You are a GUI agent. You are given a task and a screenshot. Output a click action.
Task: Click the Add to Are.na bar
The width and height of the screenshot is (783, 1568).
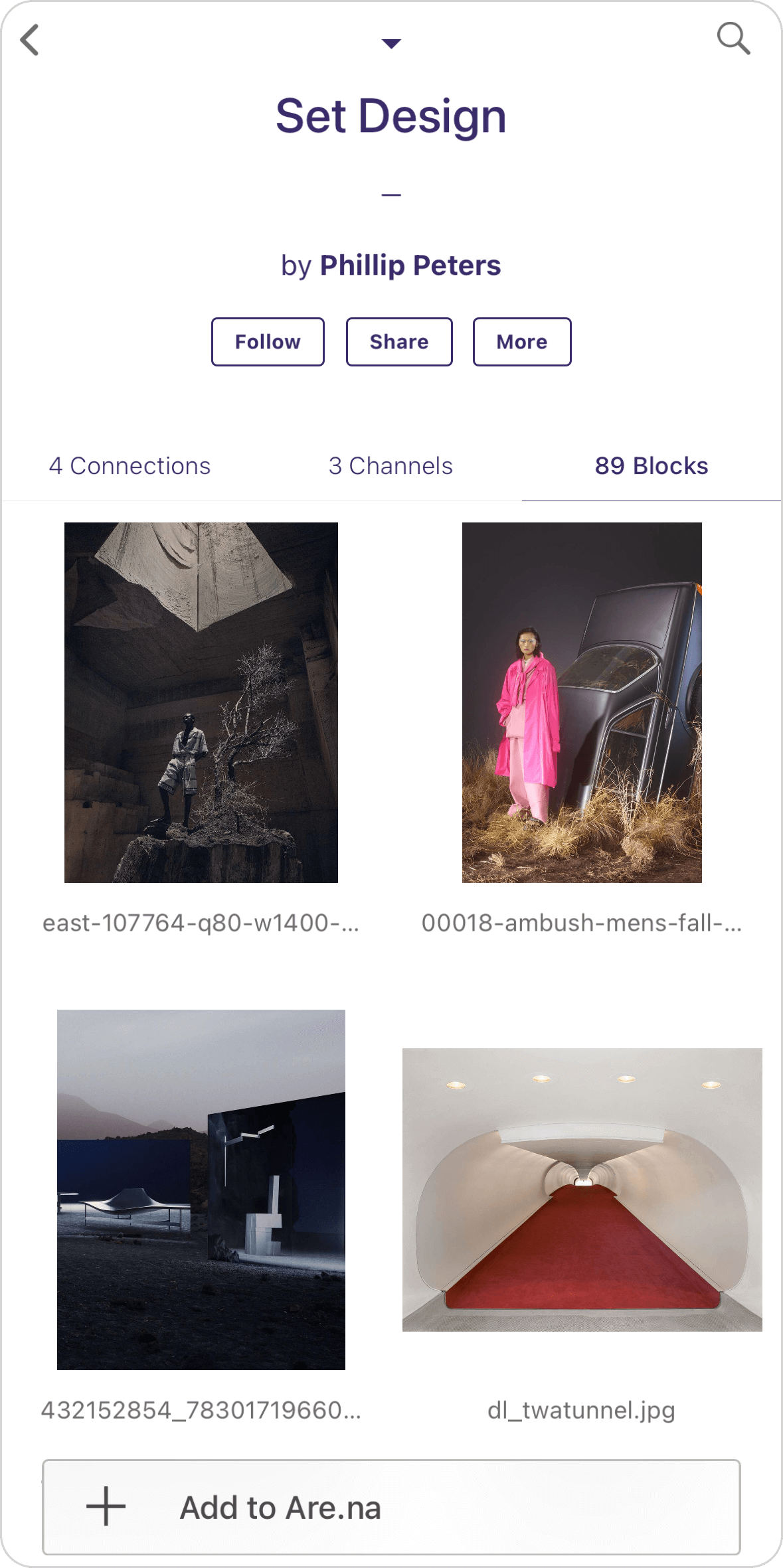tap(391, 1507)
